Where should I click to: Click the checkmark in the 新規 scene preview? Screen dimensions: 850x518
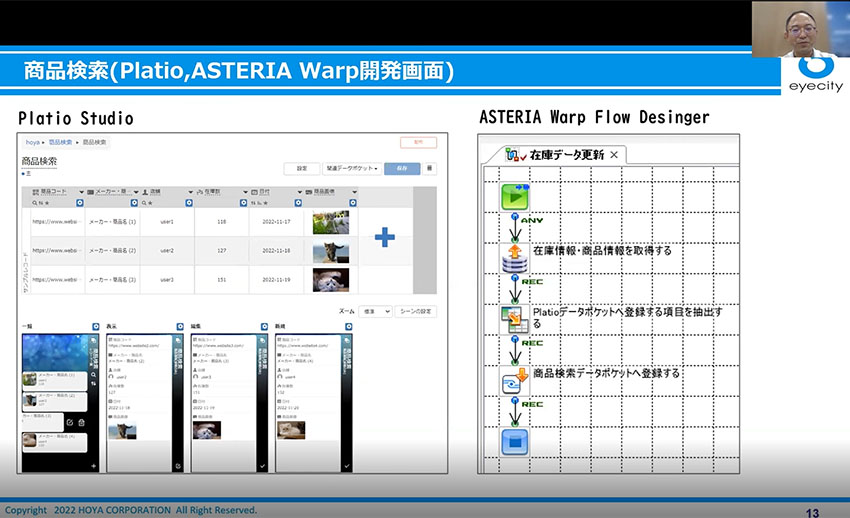[346, 466]
